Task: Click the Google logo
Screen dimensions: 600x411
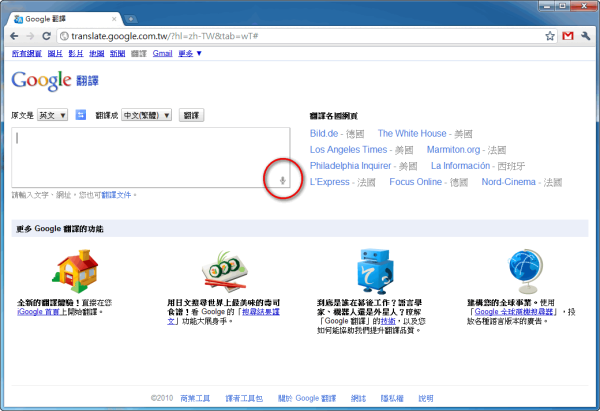Action: [41, 80]
